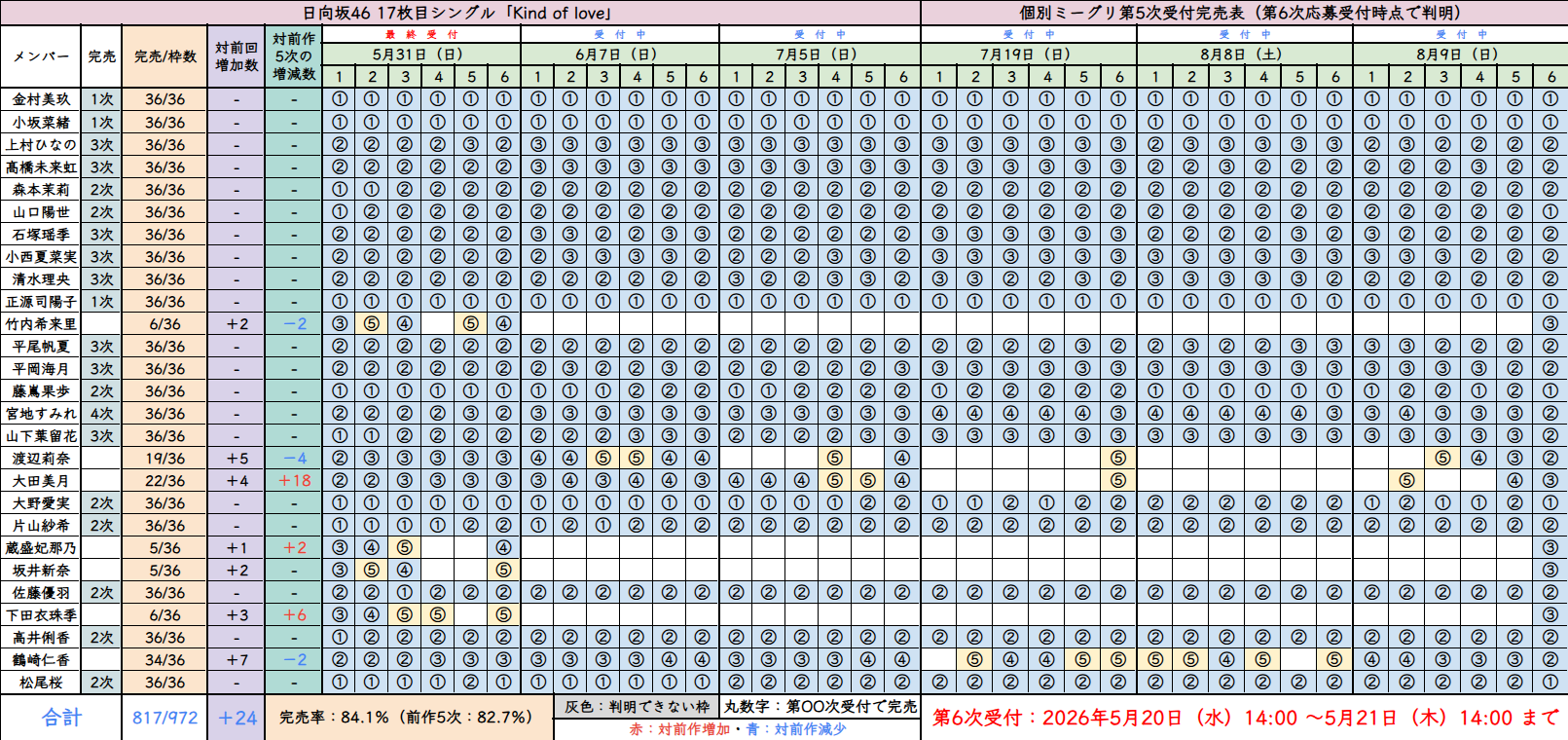Click the name 大野愛実

(41, 502)
